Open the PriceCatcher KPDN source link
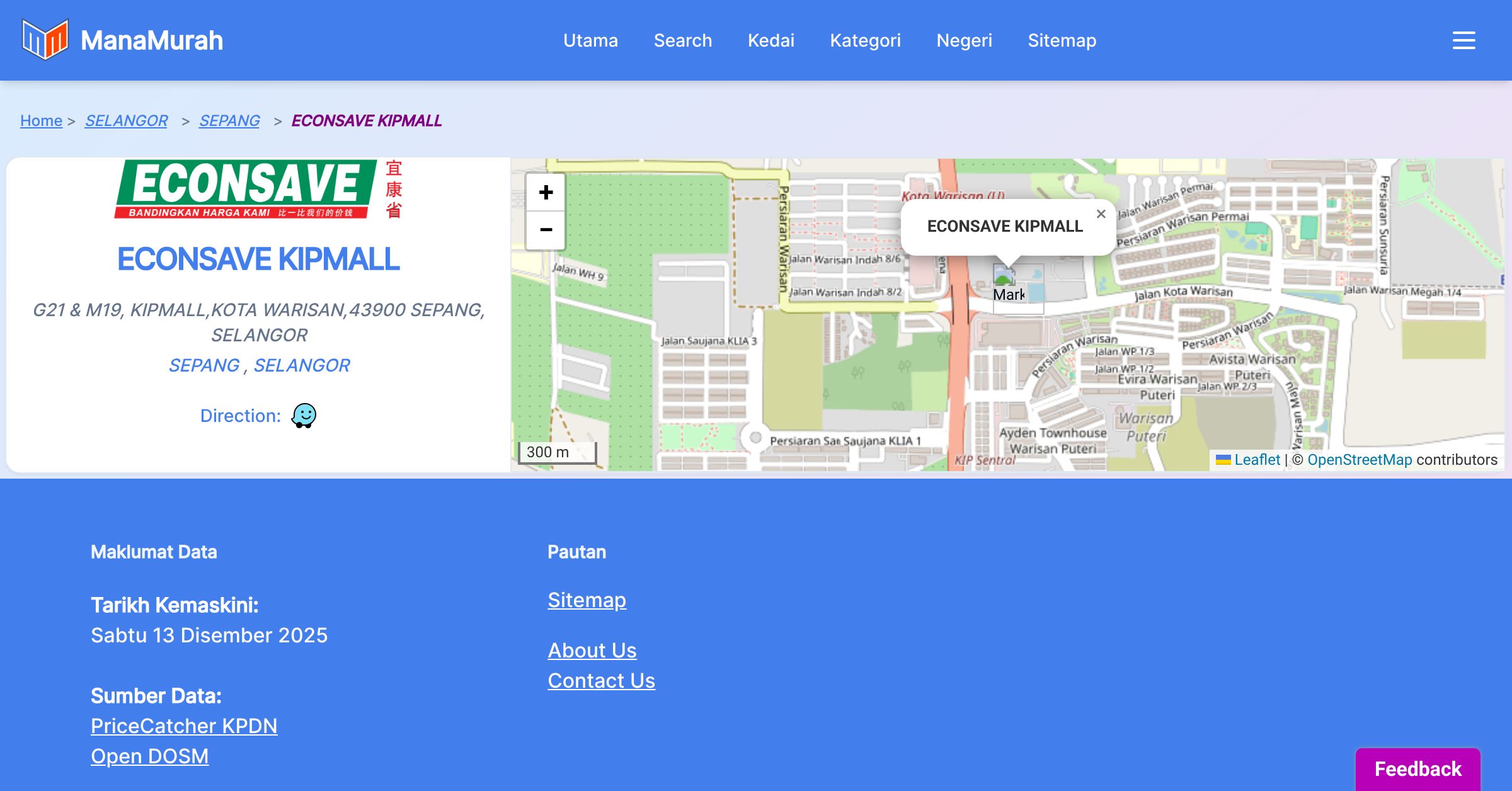1512x791 pixels. (184, 726)
